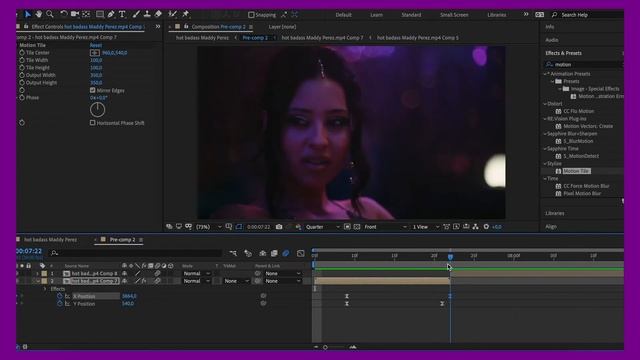Switch to Libraries workspace
Viewport: 640px width, 360px height.
[497, 15]
